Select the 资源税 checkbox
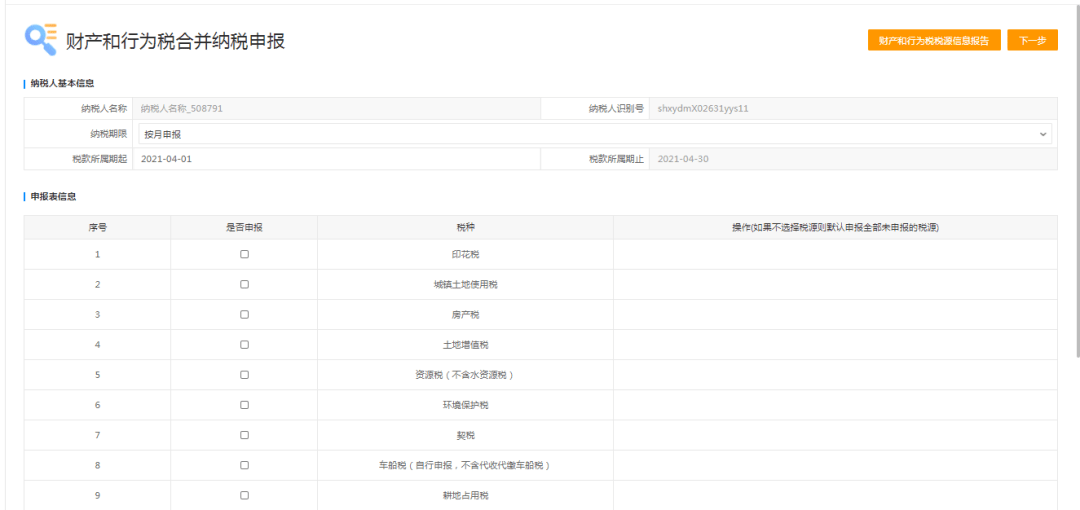Viewport: 1080px width, 510px height. (244, 375)
